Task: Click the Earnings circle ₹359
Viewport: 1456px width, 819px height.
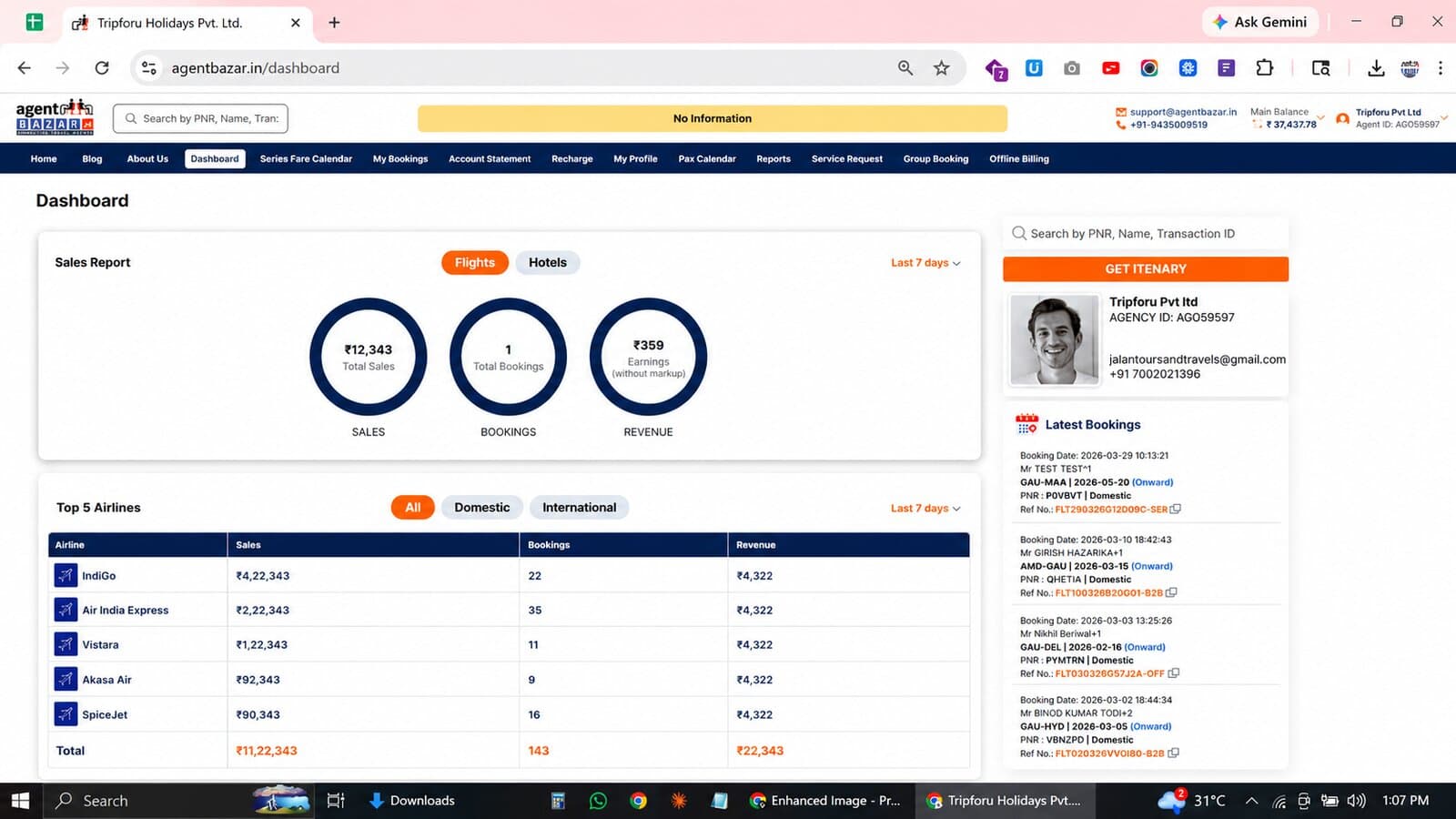Action: (x=649, y=357)
